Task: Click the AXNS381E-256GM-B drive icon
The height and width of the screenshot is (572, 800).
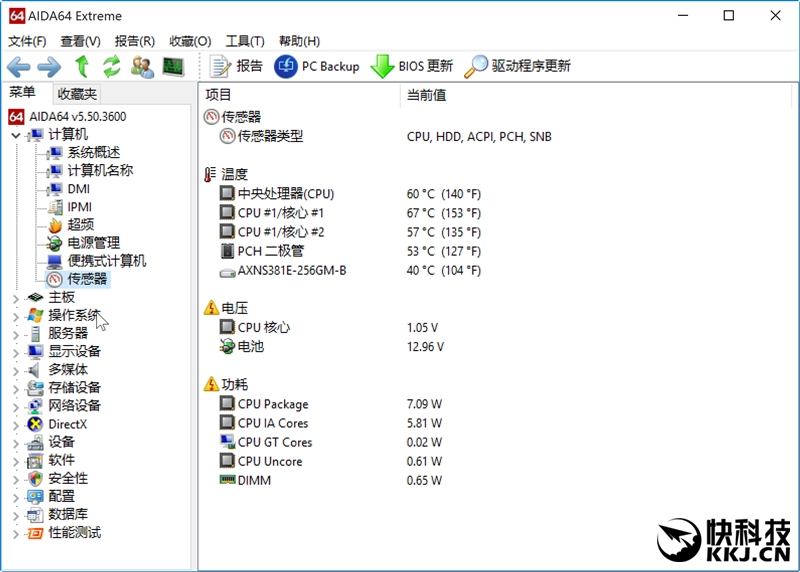Action: click(227, 273)
